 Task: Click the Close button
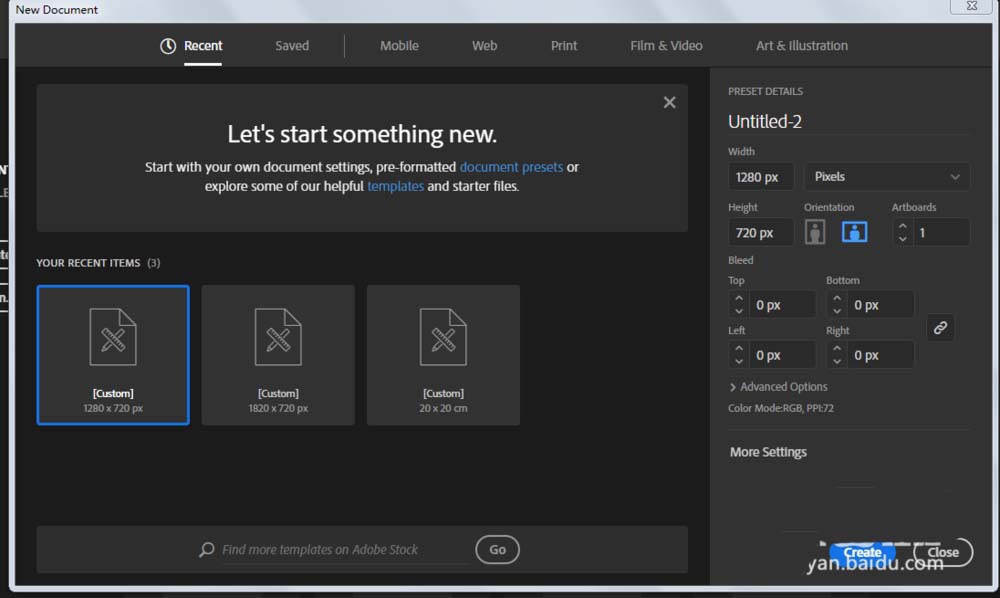click(943, 552)
